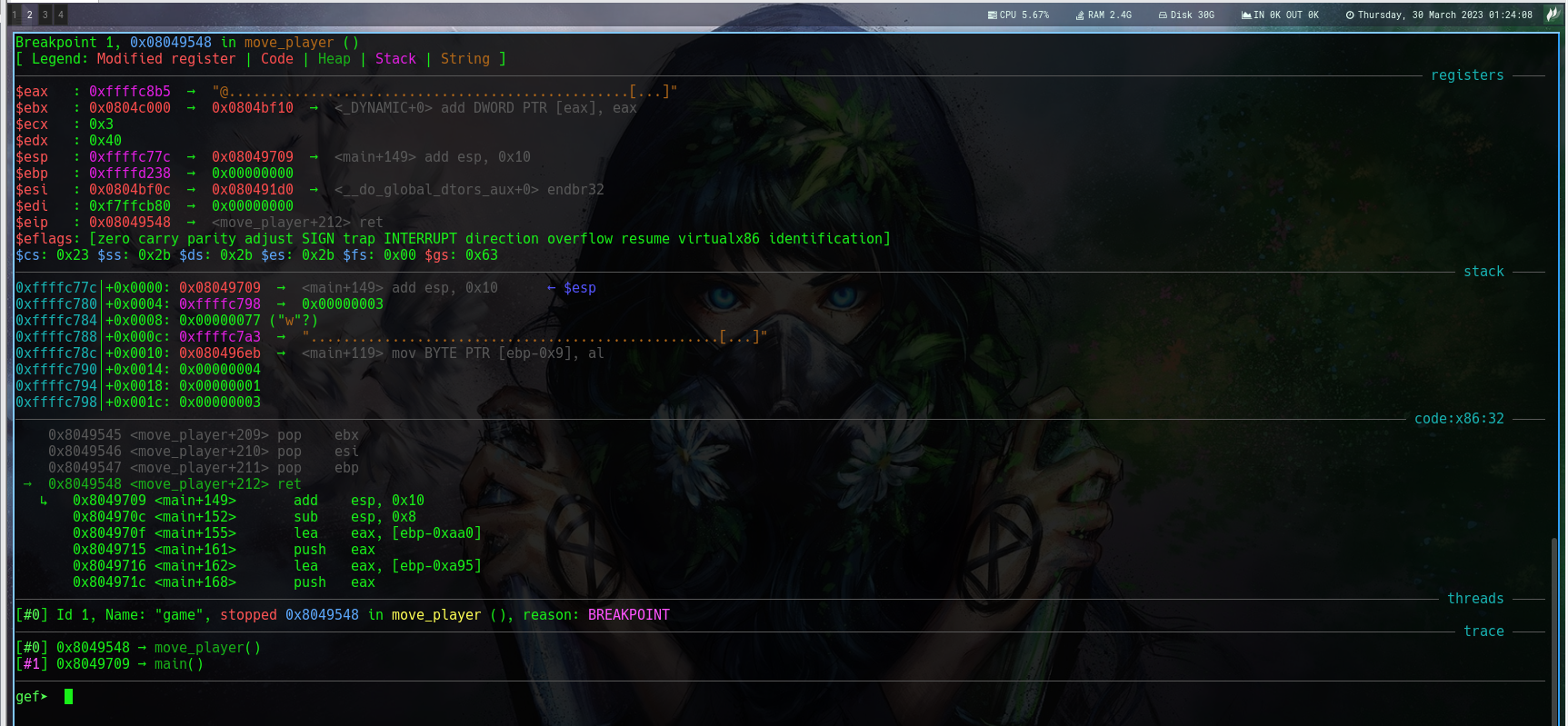Click the trace frame #0 move_player()
This screenshot has width=1568, height=726.
coord(138,647)
